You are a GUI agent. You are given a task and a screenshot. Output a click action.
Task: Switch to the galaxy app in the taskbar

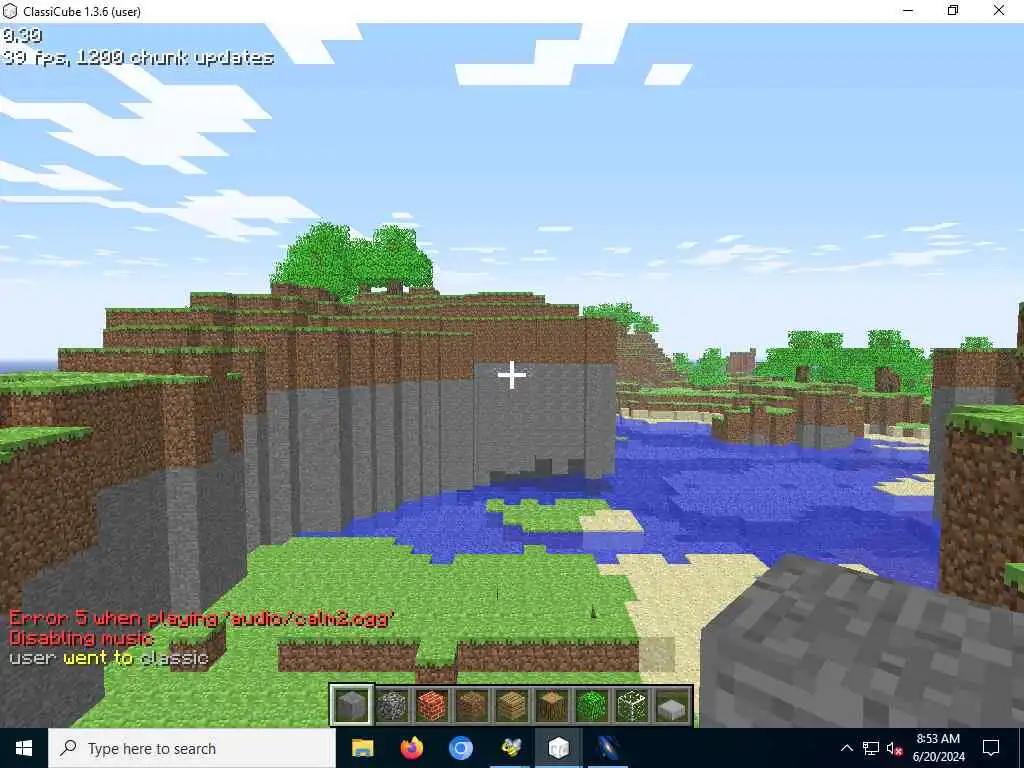pyautogui.click(x=607, y=748)
